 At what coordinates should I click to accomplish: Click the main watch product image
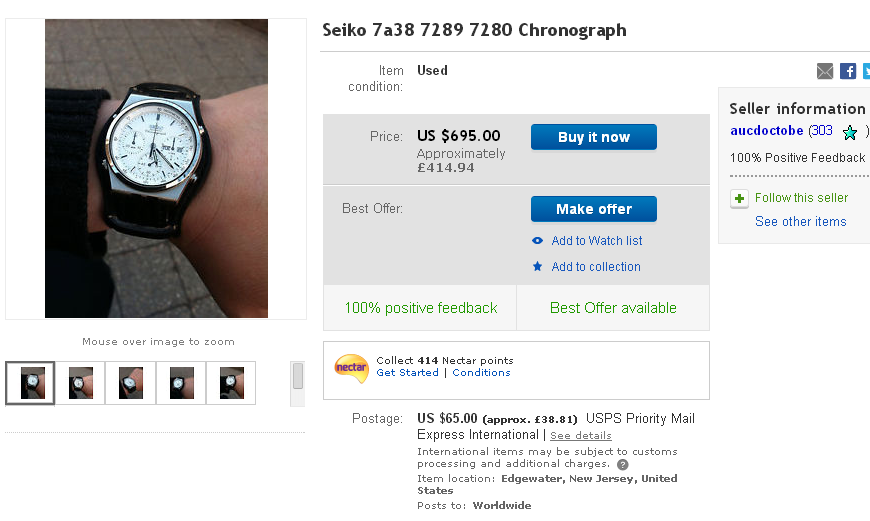156,168
